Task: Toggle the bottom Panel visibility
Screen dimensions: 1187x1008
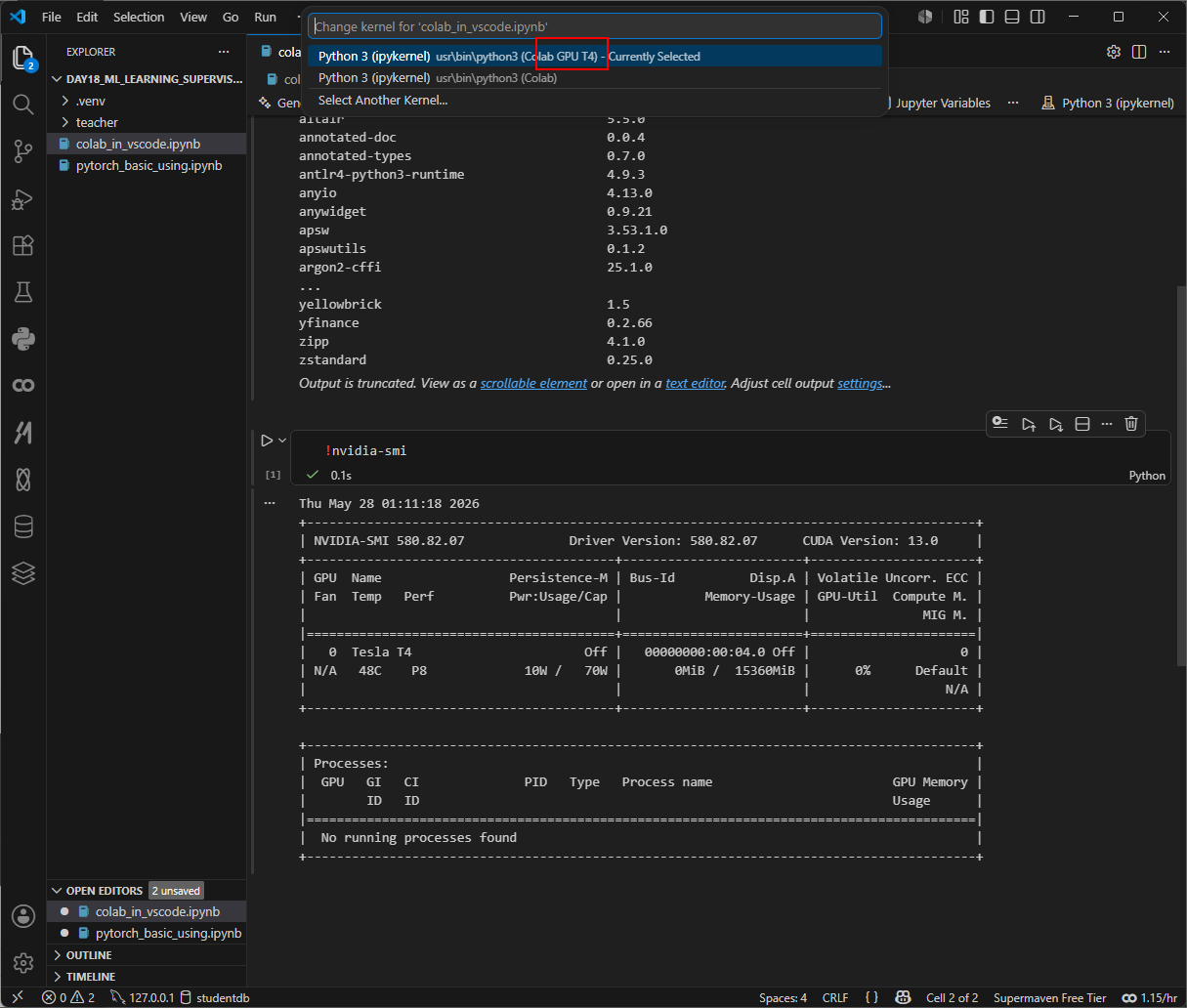Action: 1012,17
